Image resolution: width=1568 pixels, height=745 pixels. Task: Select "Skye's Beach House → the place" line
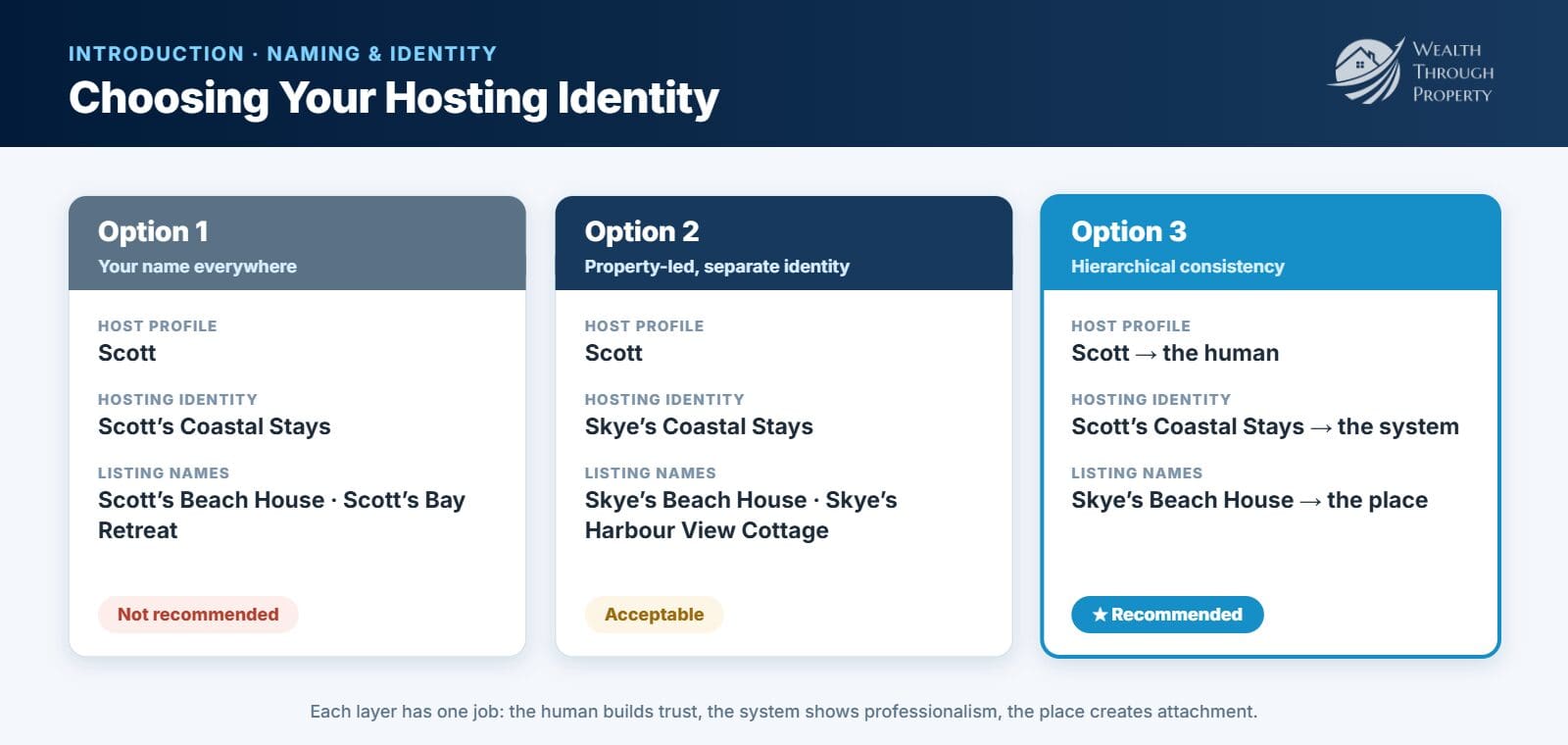click(x=1249, y=500)
